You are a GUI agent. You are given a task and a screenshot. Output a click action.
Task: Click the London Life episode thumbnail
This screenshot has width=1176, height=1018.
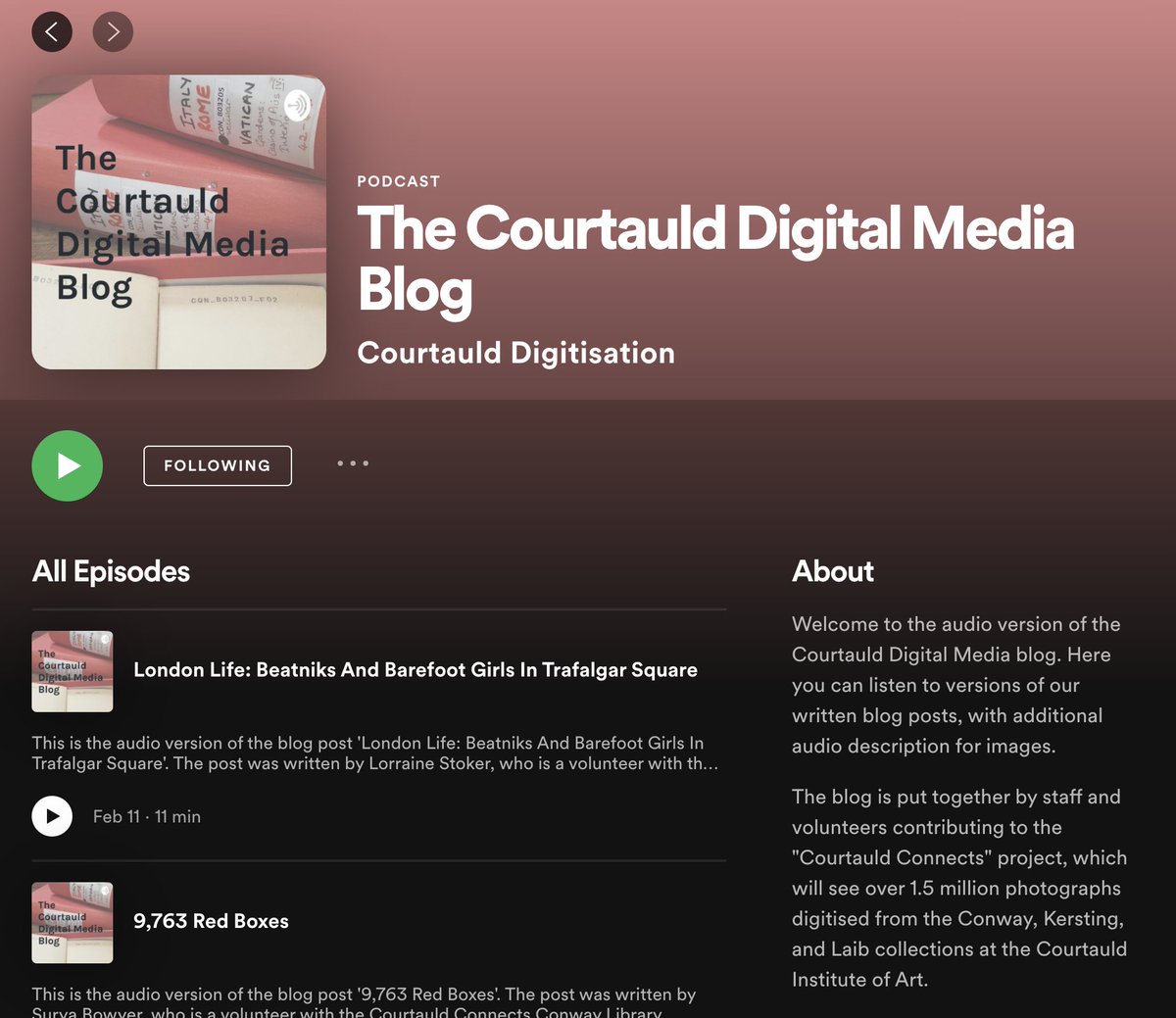point(73,671)
